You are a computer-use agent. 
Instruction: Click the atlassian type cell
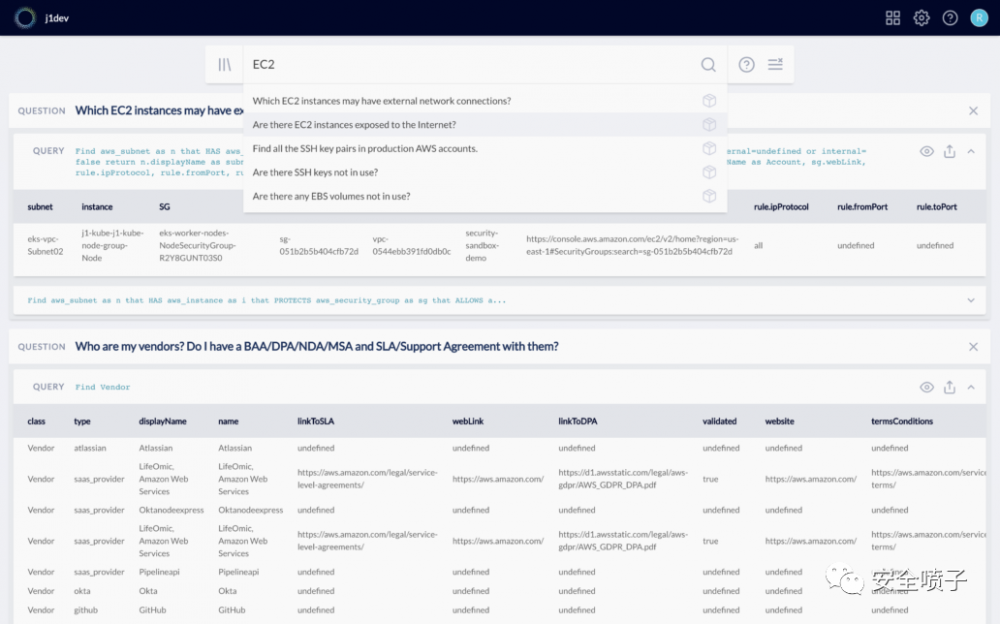click(90, 448)
